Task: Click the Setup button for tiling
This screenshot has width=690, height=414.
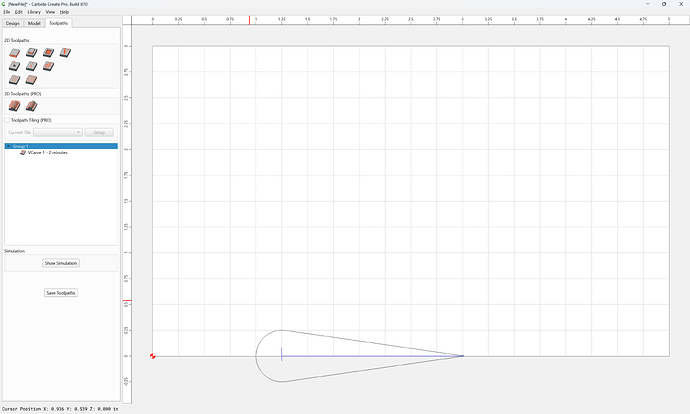Action: tap(99, 132)
